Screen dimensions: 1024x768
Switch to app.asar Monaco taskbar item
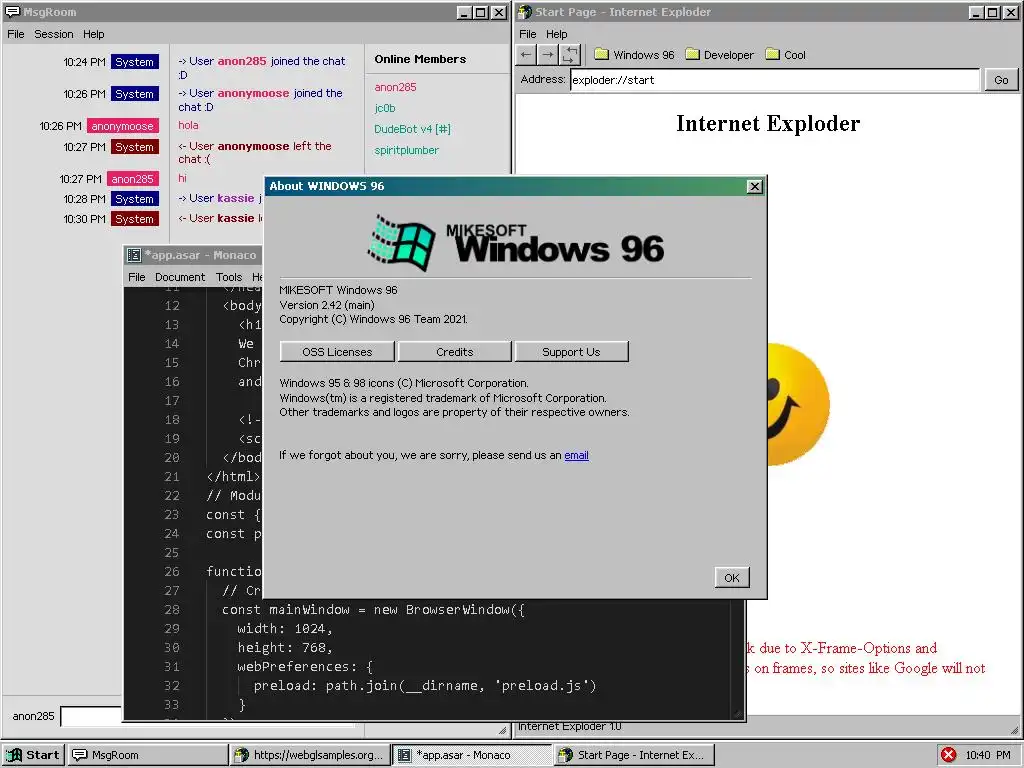point(472,755)
